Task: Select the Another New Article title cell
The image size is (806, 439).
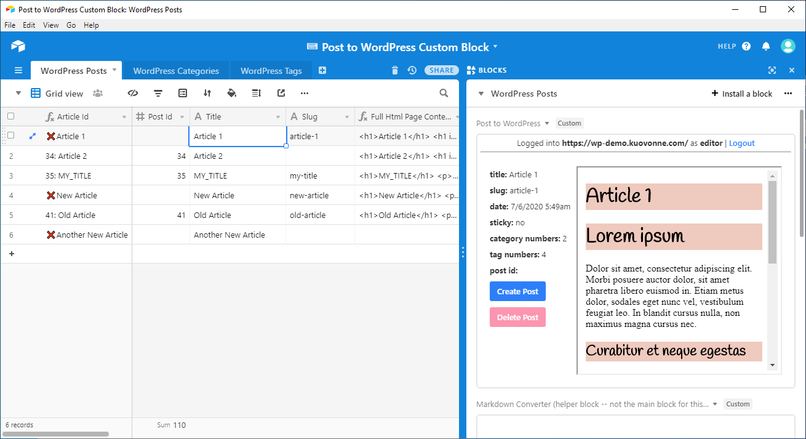Action: tap(237, 235)
